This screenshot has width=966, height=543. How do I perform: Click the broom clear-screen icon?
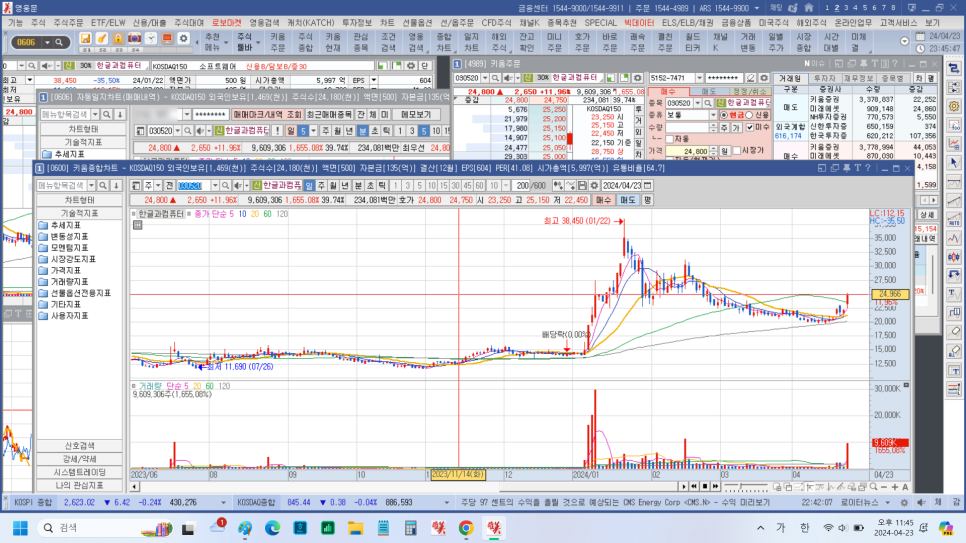(102, 39)
